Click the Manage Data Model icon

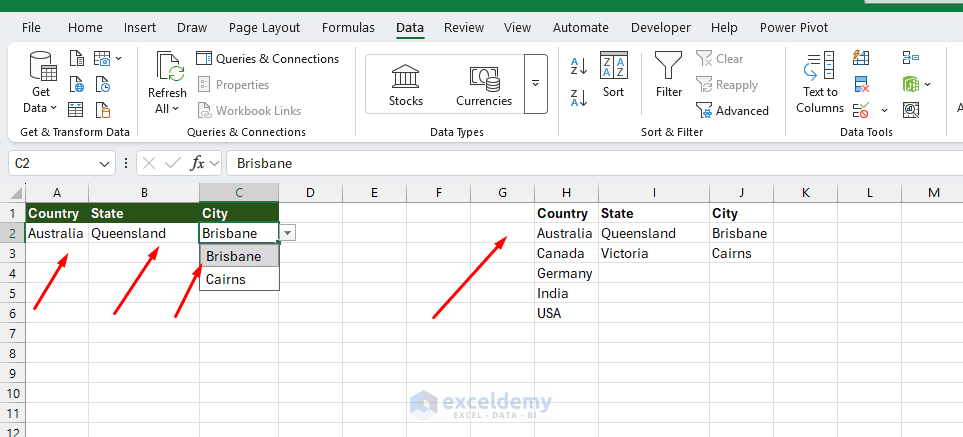[911, 110]
